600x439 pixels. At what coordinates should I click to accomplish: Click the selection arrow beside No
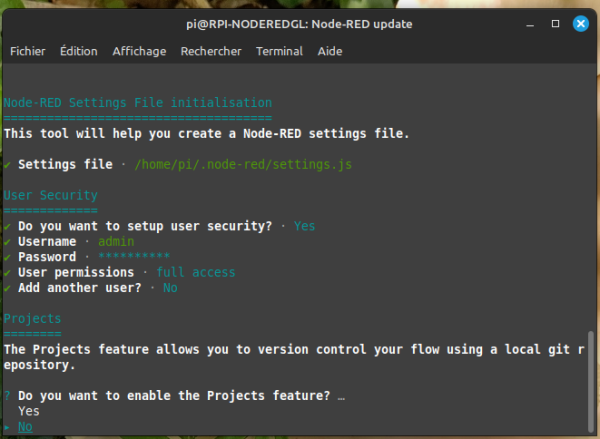[x=7, y=427]
